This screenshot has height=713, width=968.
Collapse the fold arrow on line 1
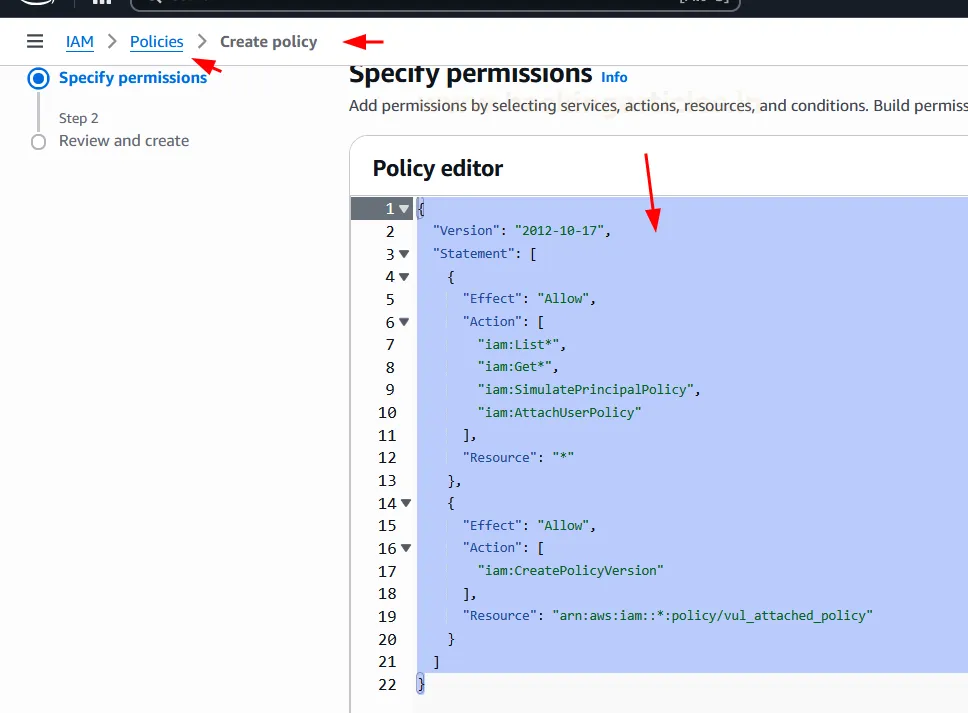click(x=404, y=209)
